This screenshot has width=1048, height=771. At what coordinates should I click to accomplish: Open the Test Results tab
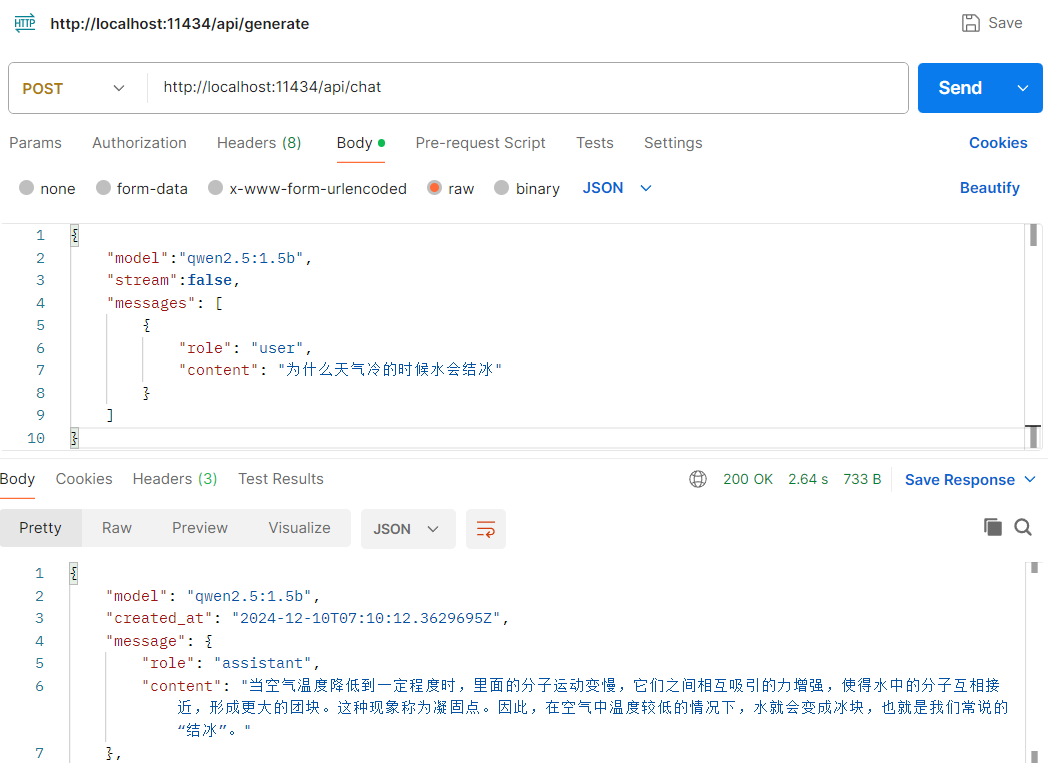(281, 479)
